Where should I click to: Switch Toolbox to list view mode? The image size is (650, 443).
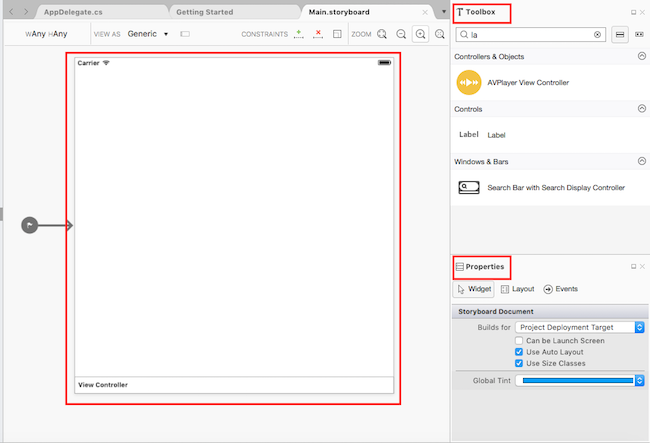click(620, 34)
